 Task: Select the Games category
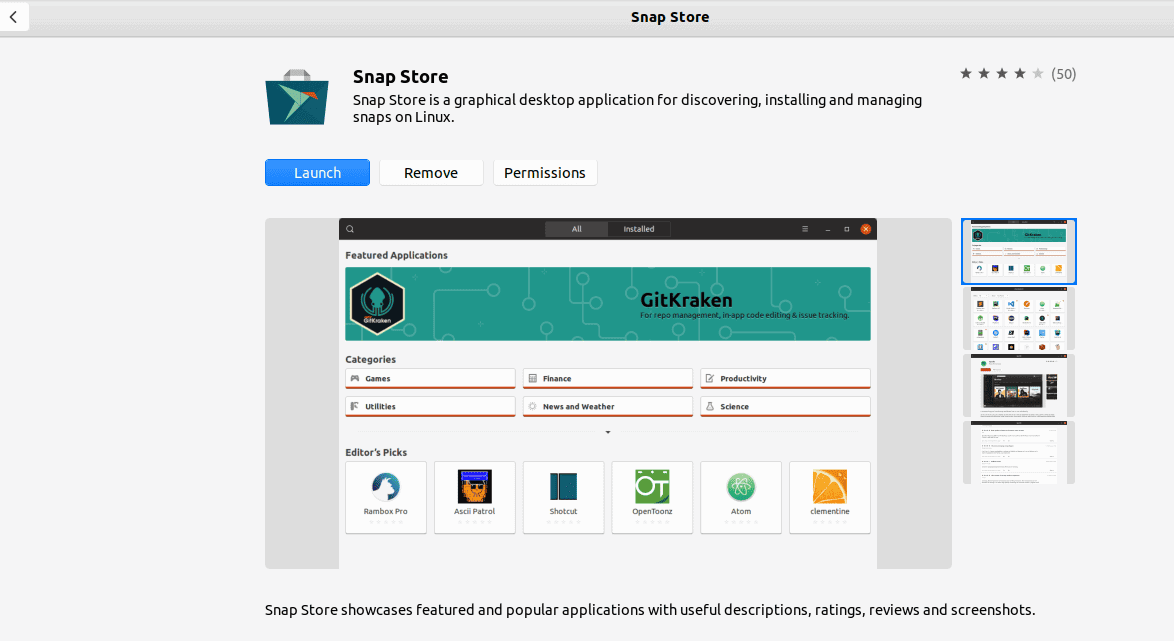pos(431,379)
